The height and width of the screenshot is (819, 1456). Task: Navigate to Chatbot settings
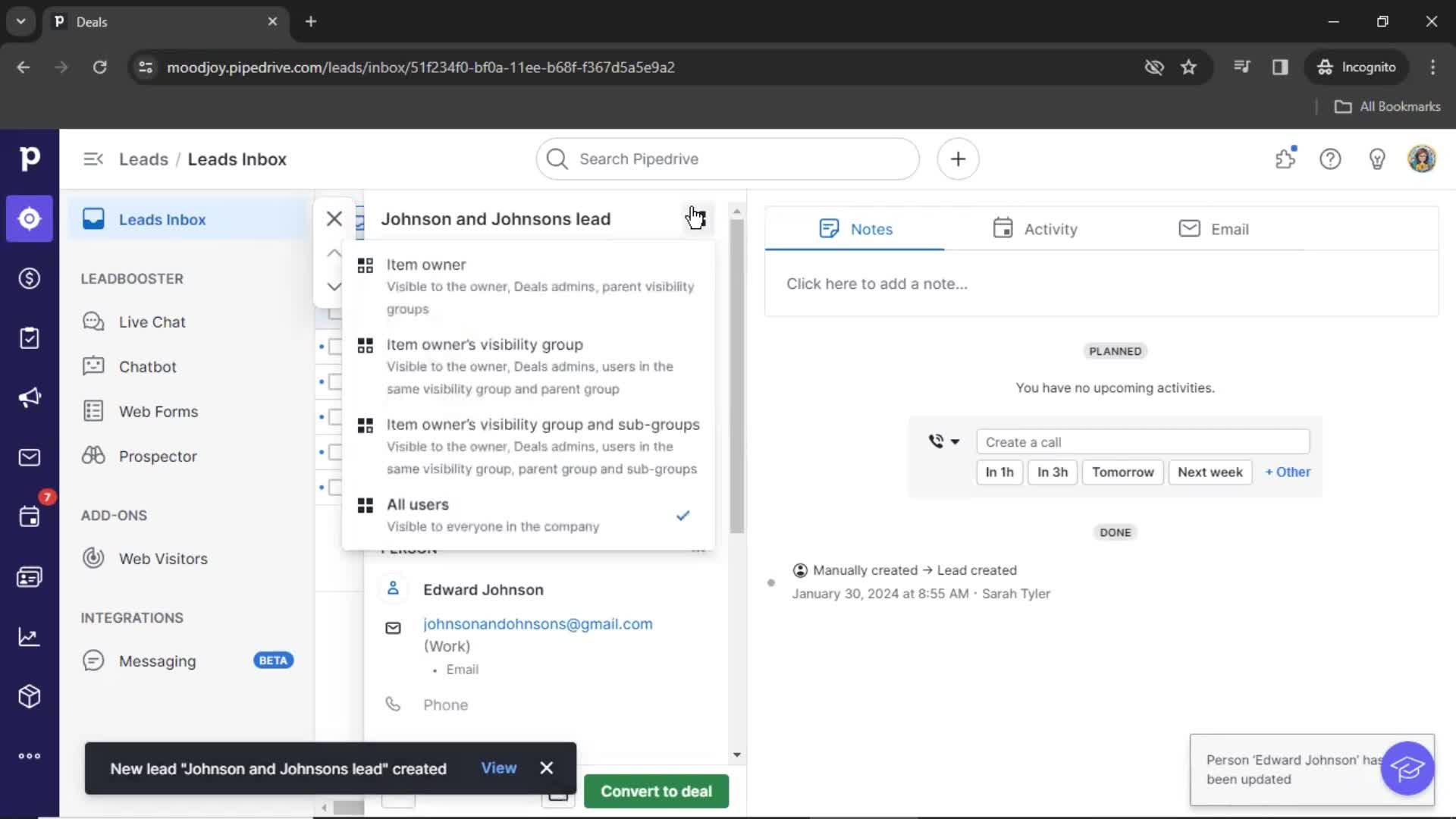point(146,366)
